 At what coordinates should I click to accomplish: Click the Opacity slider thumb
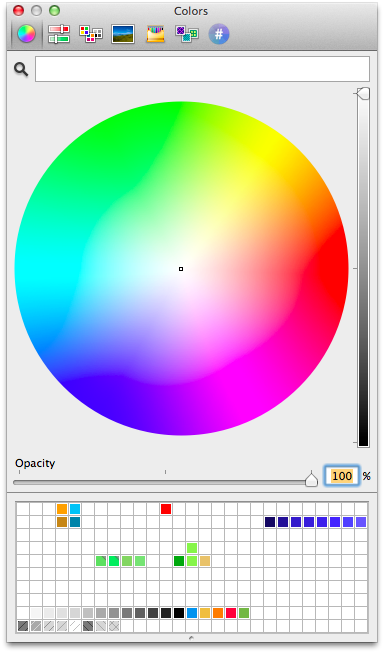click(312, 480)
